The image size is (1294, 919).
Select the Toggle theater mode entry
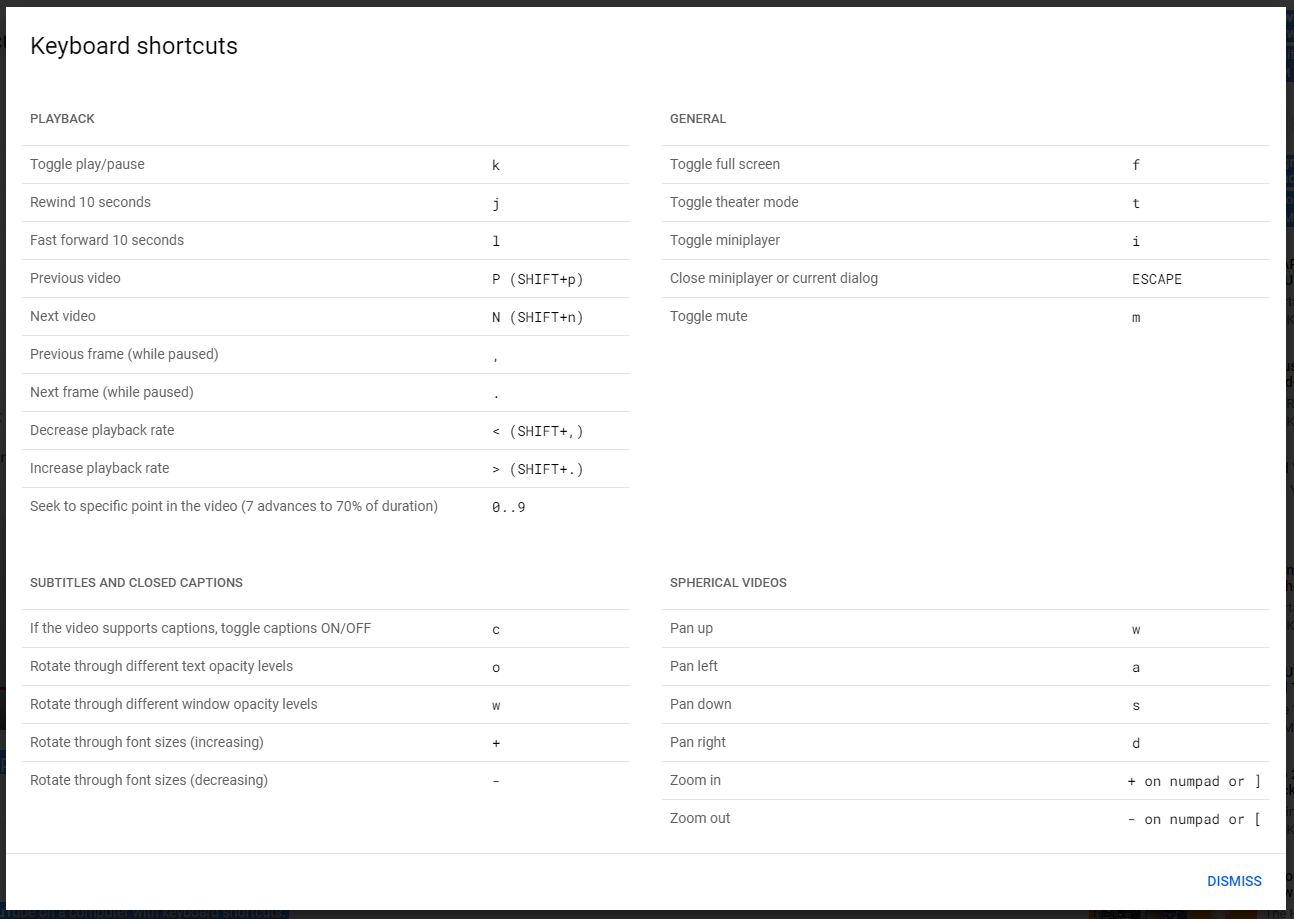point(966,203)
